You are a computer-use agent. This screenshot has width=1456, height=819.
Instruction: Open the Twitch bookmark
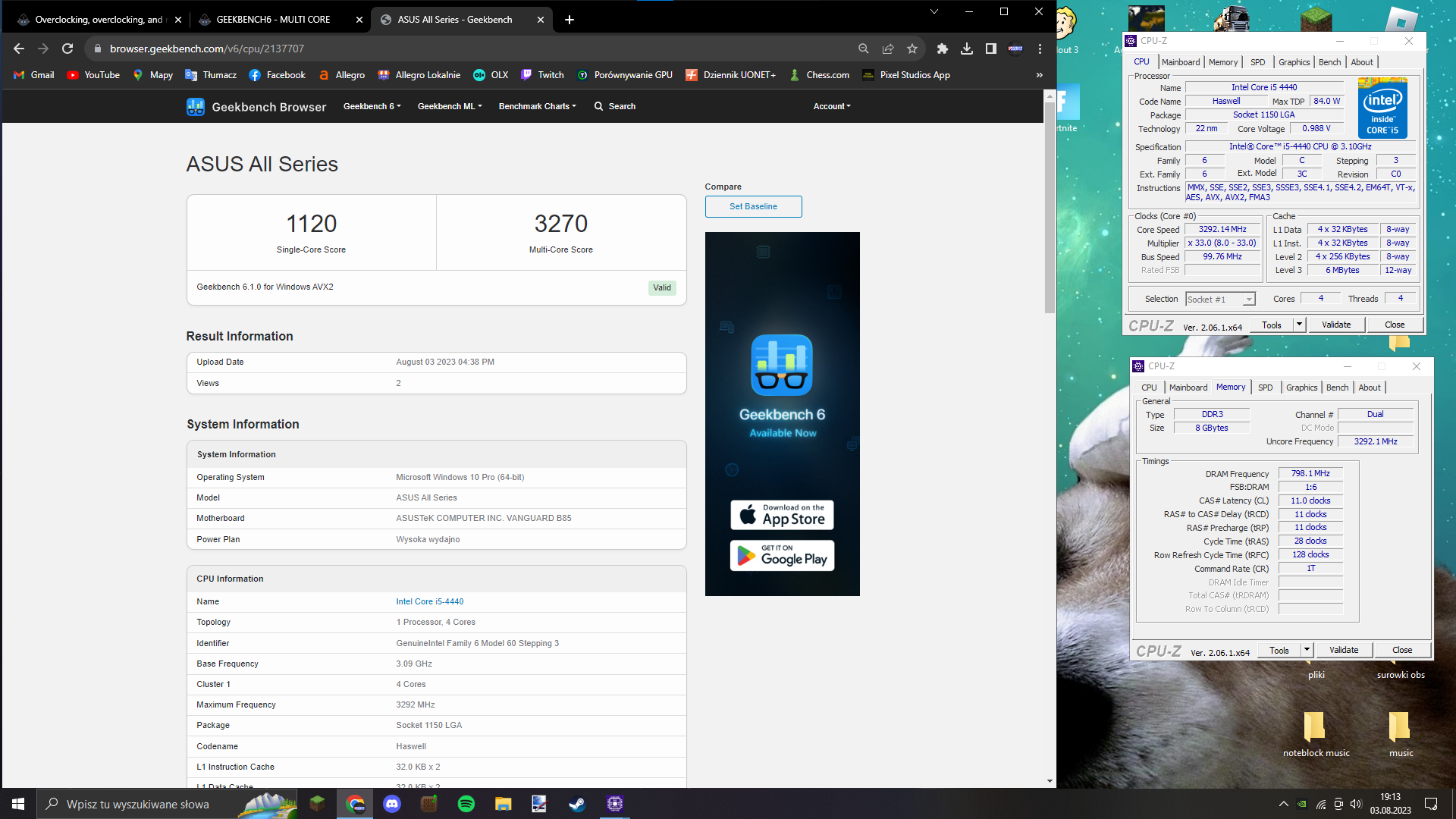pyautogui.click(x=542, y=75)
